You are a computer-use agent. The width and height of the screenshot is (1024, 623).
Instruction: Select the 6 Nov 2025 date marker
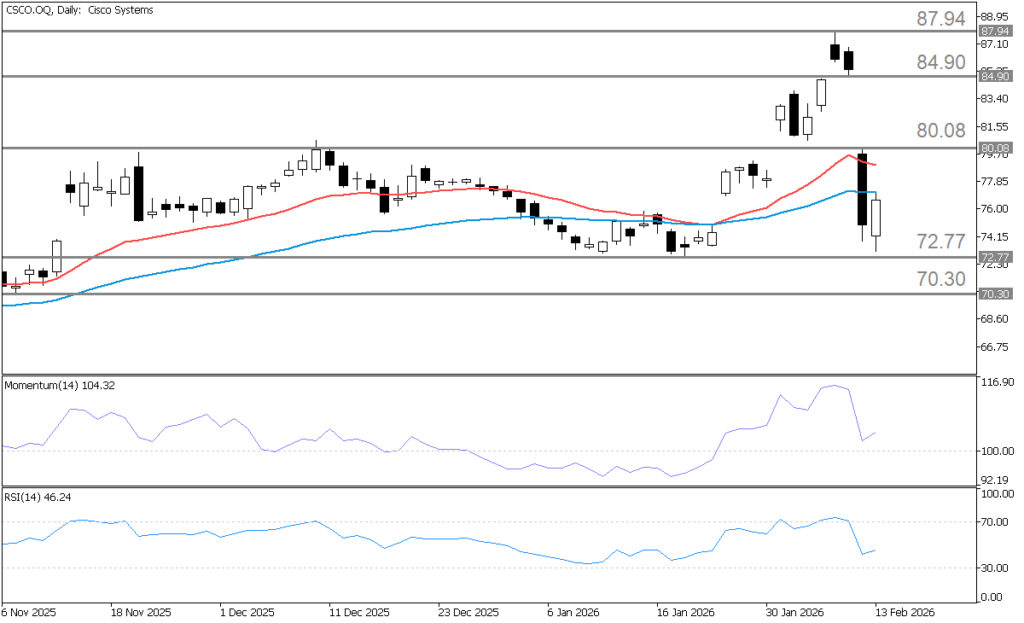[x=28, y=612]
